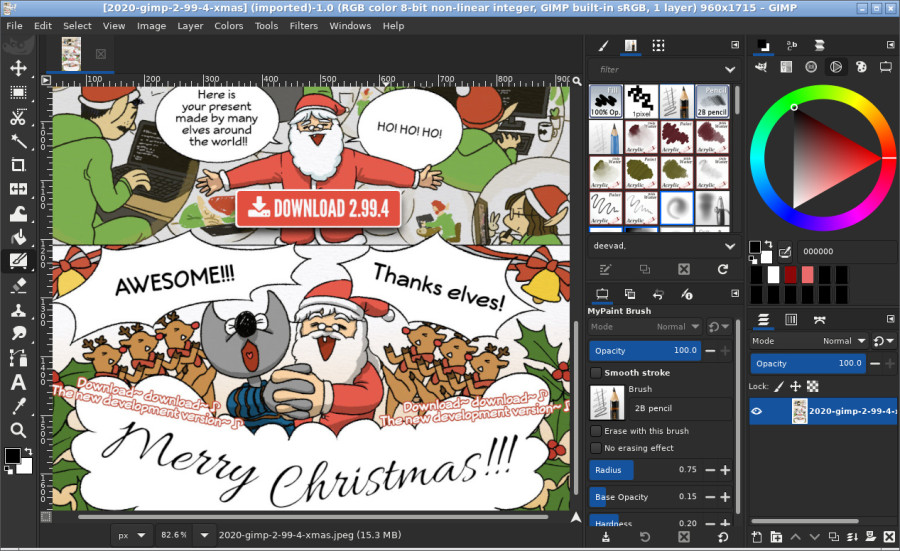Viewport: 900px width, 551px height.
Task: Select the Clone stamp tool
Action: point(18,309)
